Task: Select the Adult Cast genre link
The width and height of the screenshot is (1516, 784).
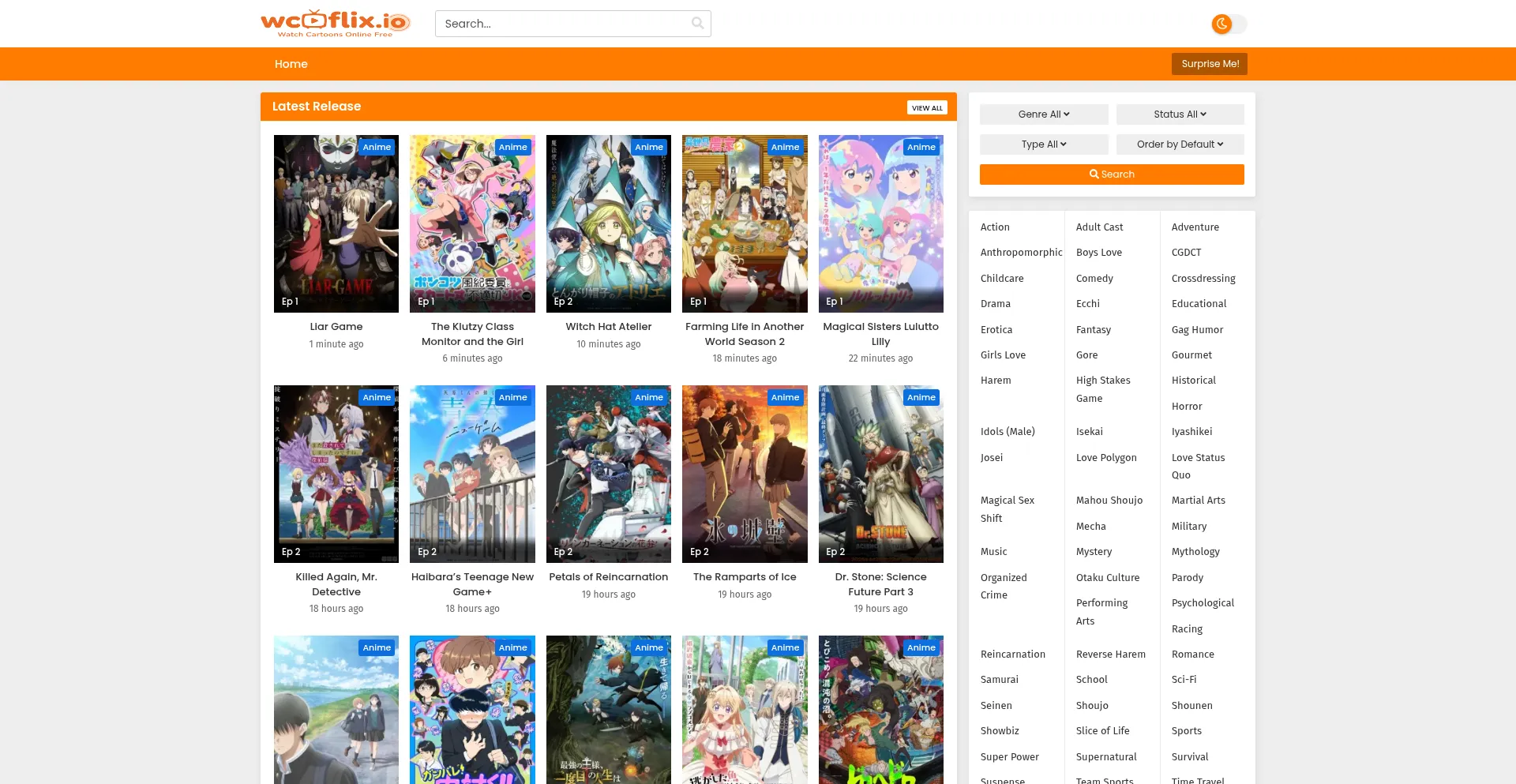Action: (1099, 227)
